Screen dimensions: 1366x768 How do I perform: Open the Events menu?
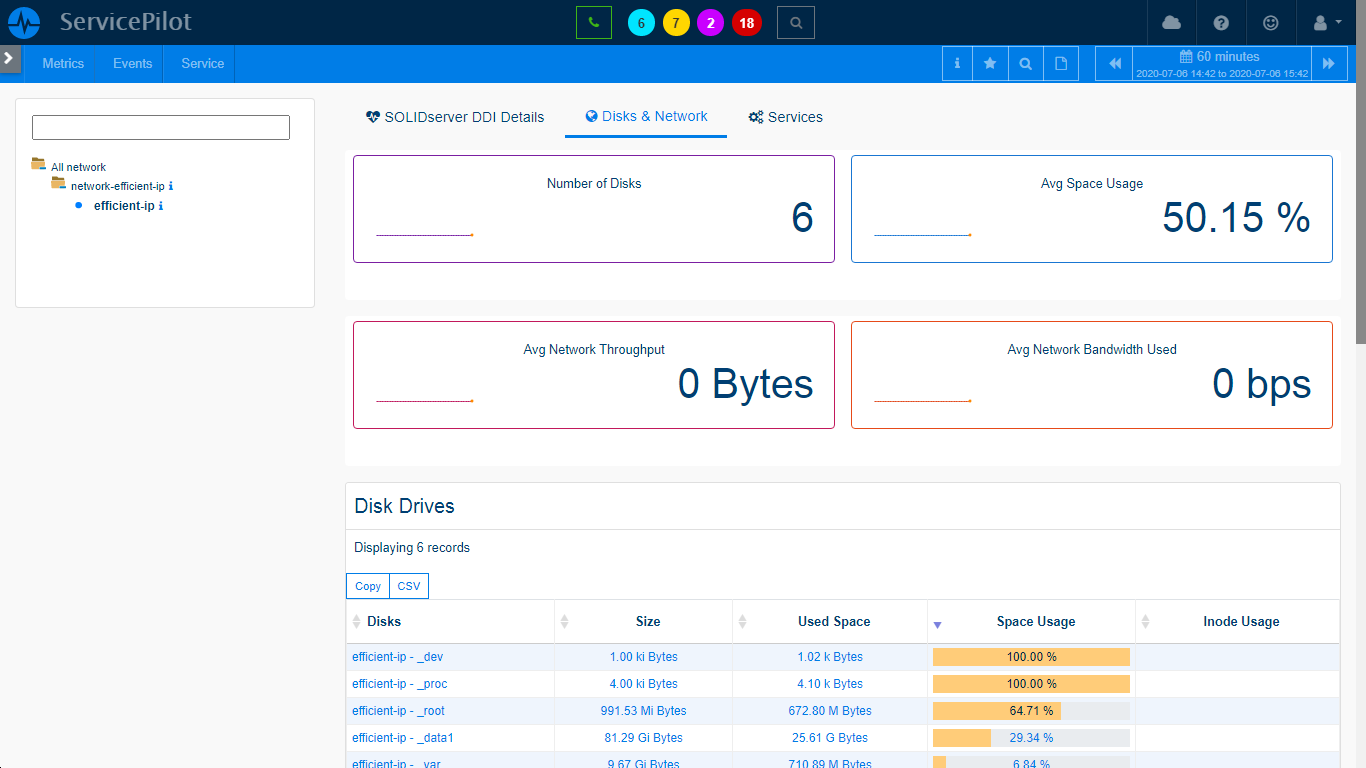point(132,64)
